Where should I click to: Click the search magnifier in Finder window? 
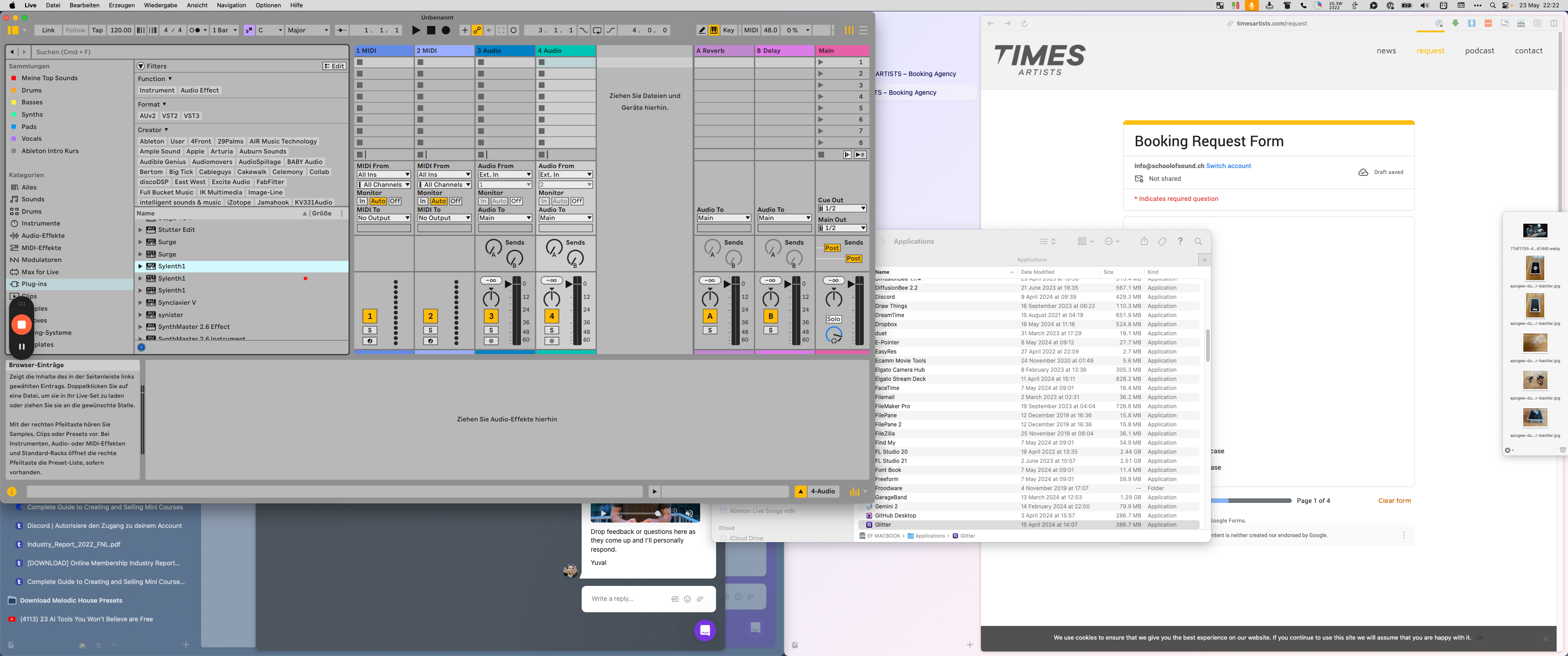pyautogui.click(x=1198, y=241)
